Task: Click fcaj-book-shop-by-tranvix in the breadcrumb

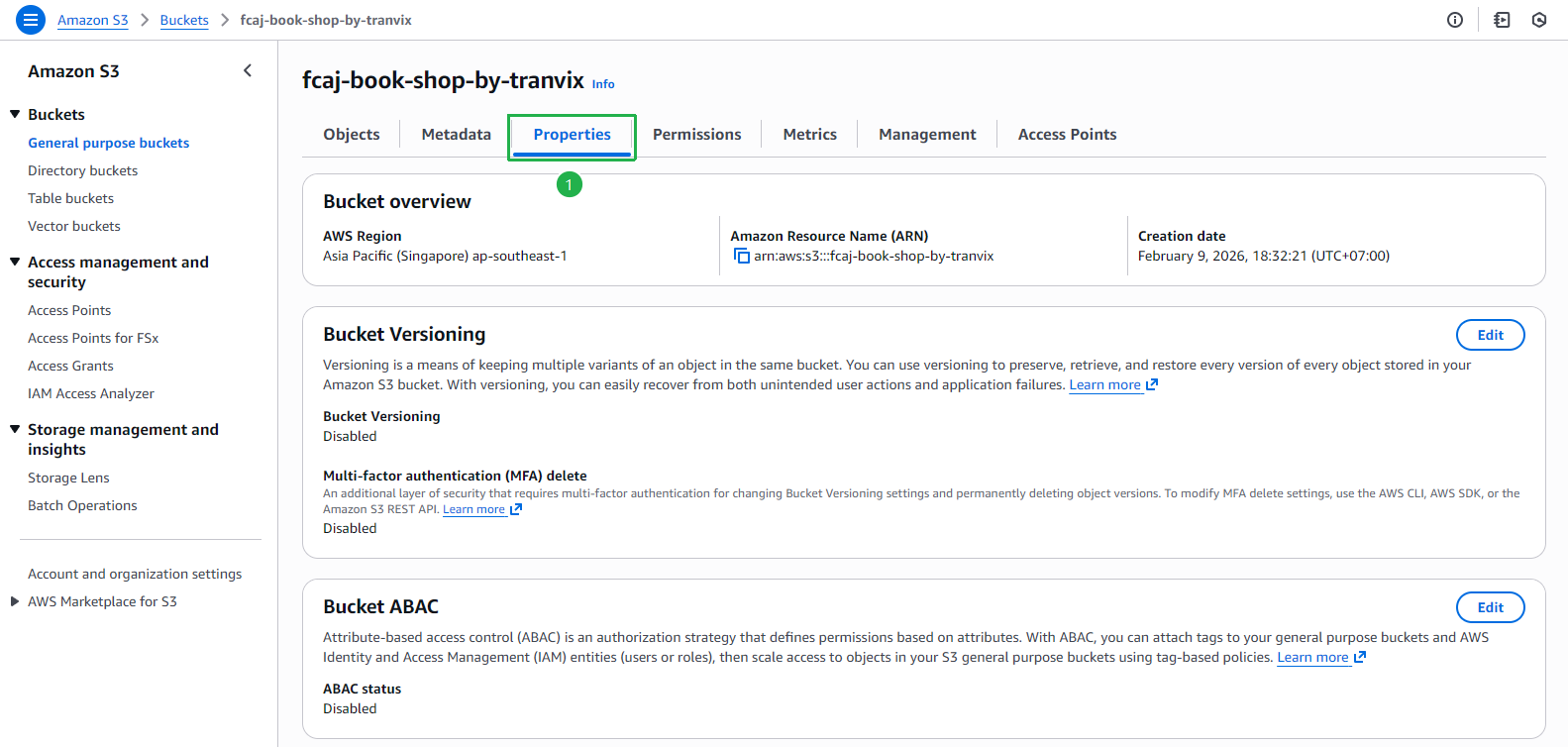Action: coord(326,20)
